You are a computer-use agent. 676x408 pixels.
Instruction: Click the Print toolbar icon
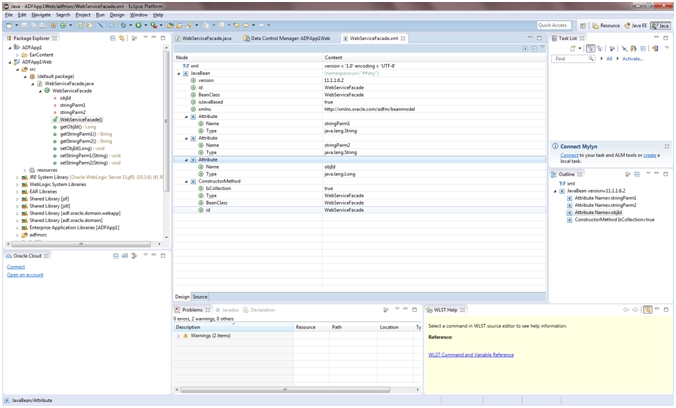42,25
